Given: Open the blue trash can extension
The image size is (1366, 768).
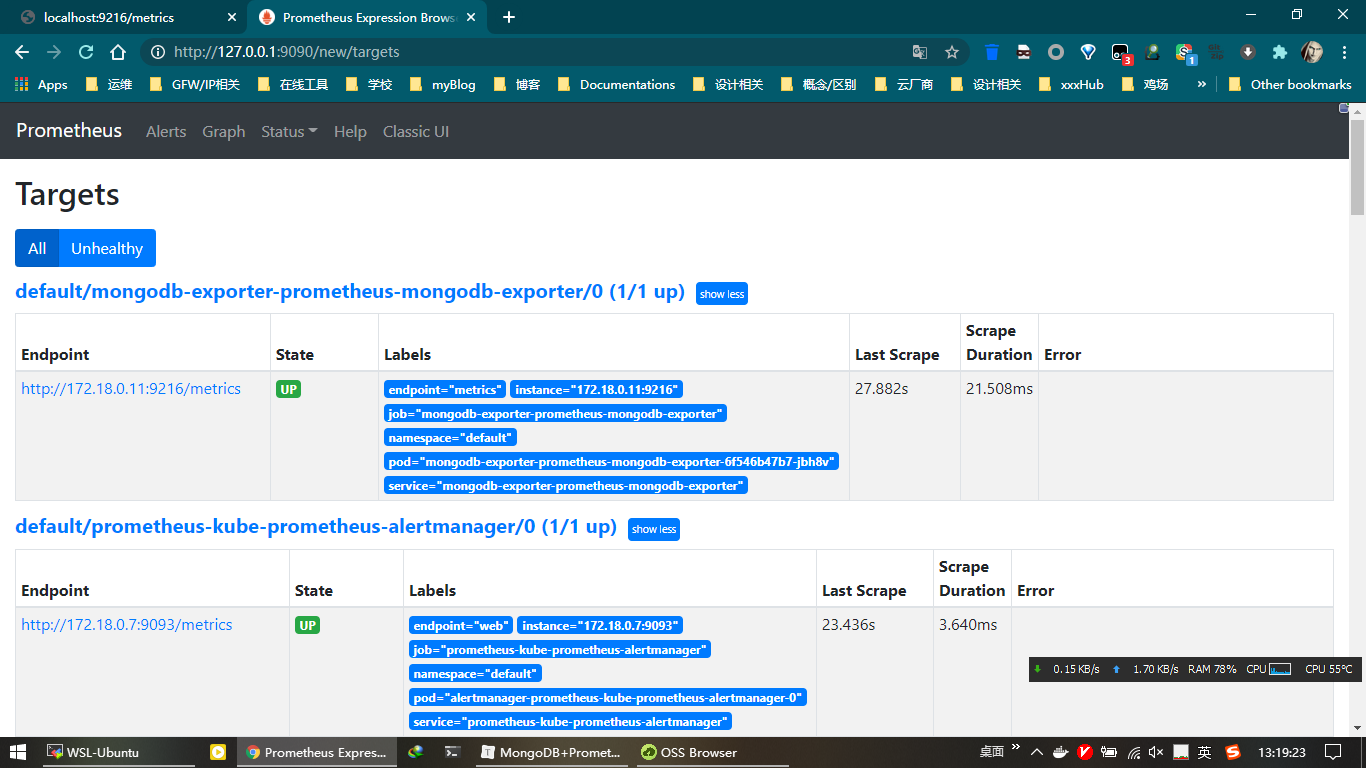Looking at the screenshot, I should (x=992, y=52).
